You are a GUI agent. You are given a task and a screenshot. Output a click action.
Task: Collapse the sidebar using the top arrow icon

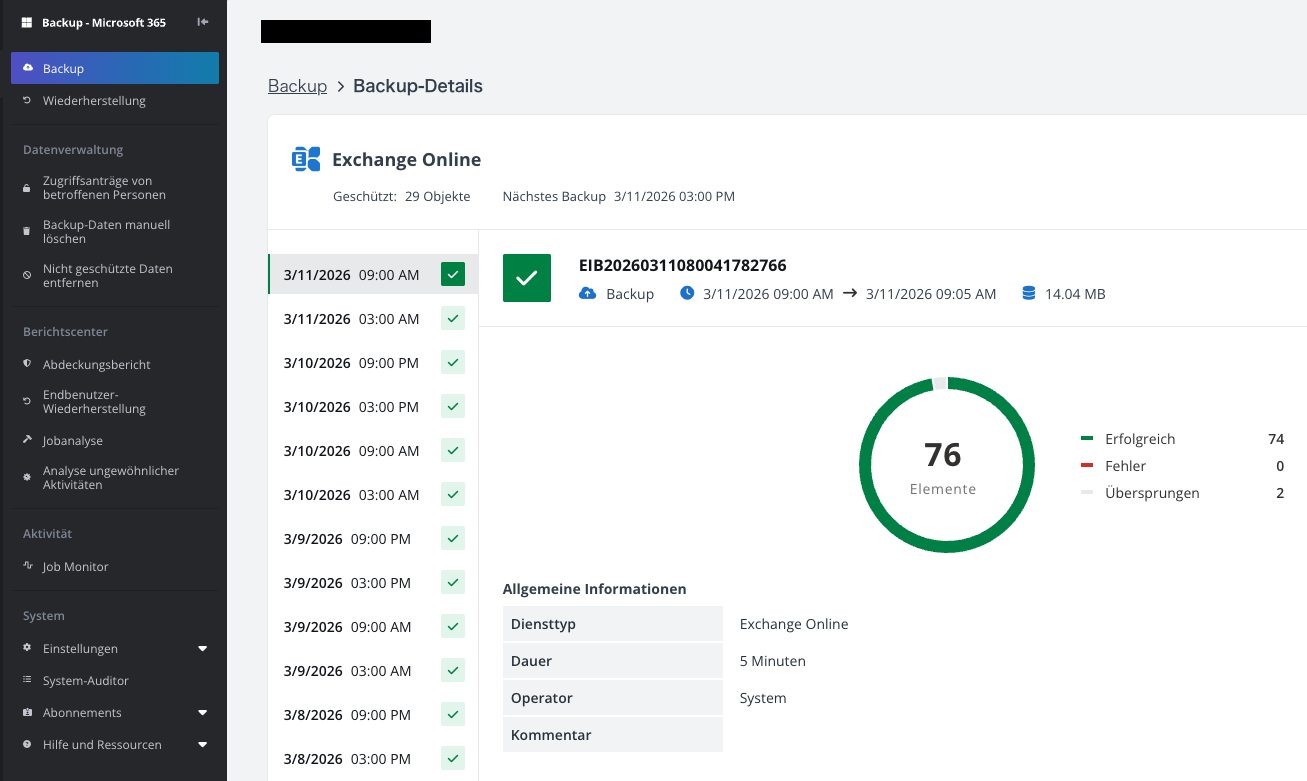click(203, 22)
